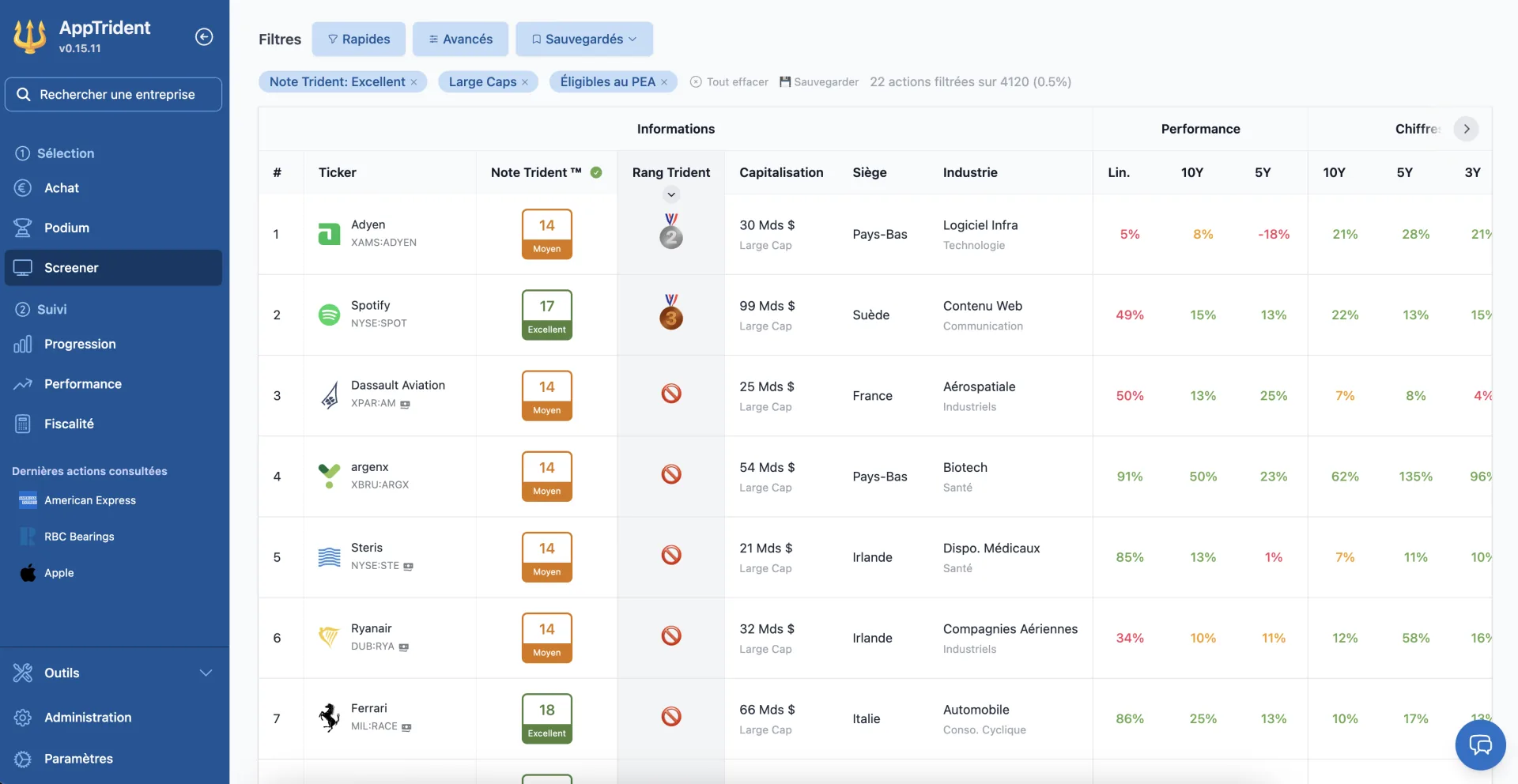Open the Sauvegardés filters dropdown
Image resolution: width=1518 pixels, height=784 pixels.
pyautogui.click(x=584, y=39)
